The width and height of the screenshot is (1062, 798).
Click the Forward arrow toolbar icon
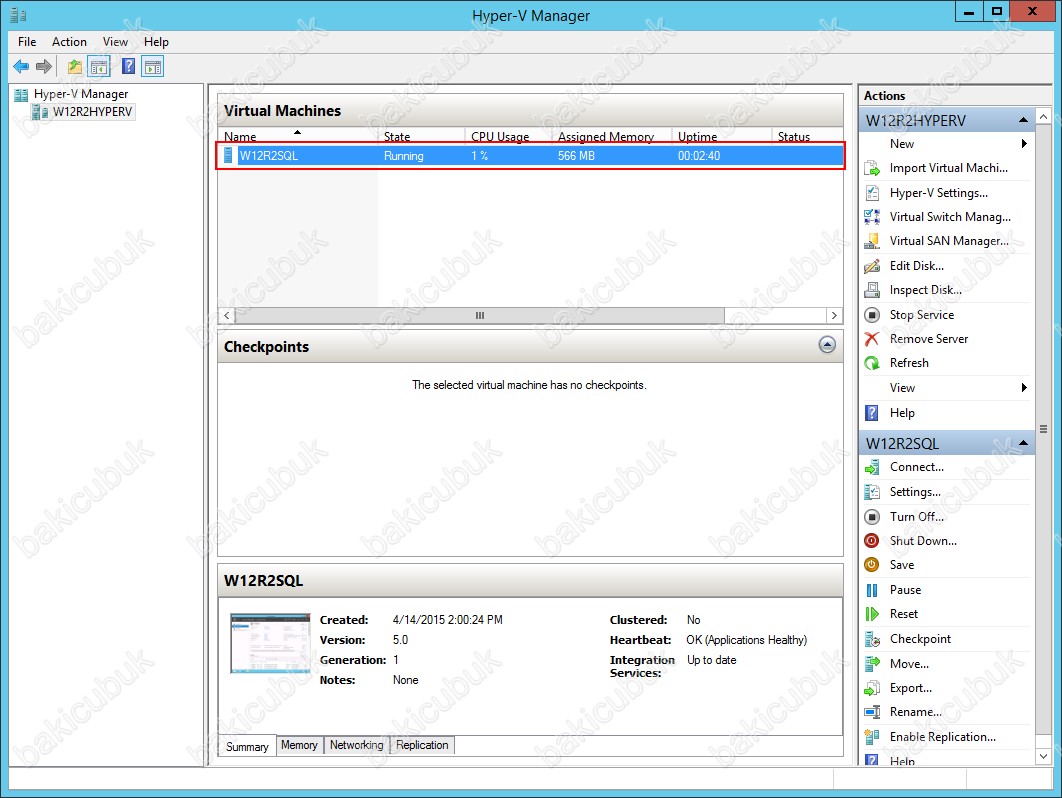pos(44,66)
